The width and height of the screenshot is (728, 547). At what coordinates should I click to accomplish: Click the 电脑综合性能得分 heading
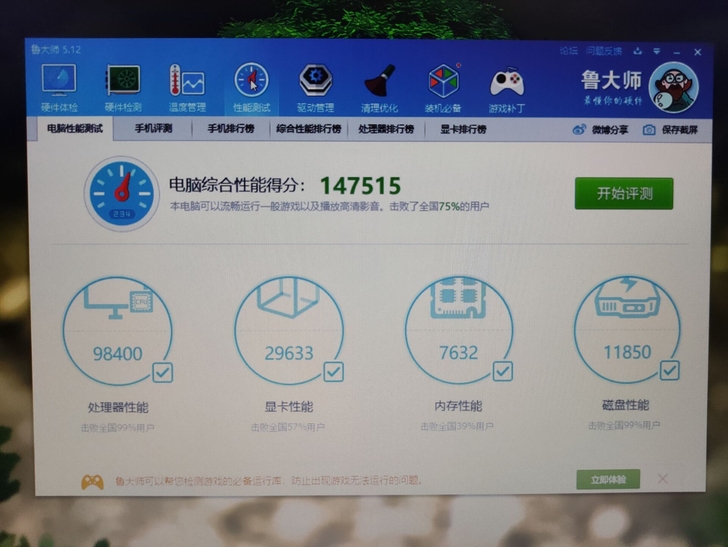(x=237, y=185)
